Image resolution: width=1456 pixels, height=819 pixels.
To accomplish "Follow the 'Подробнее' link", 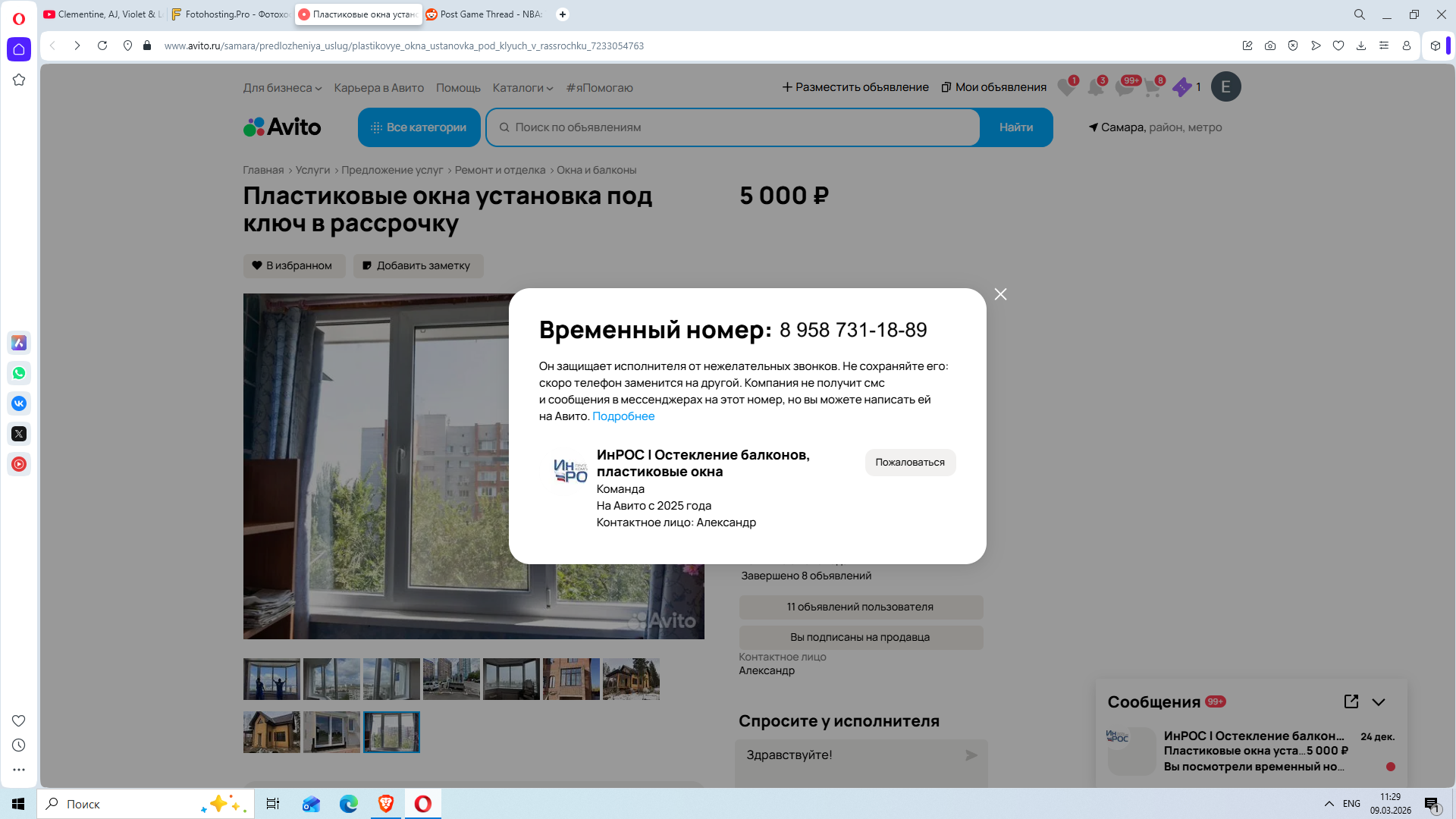I will click(x=623, y=416).
